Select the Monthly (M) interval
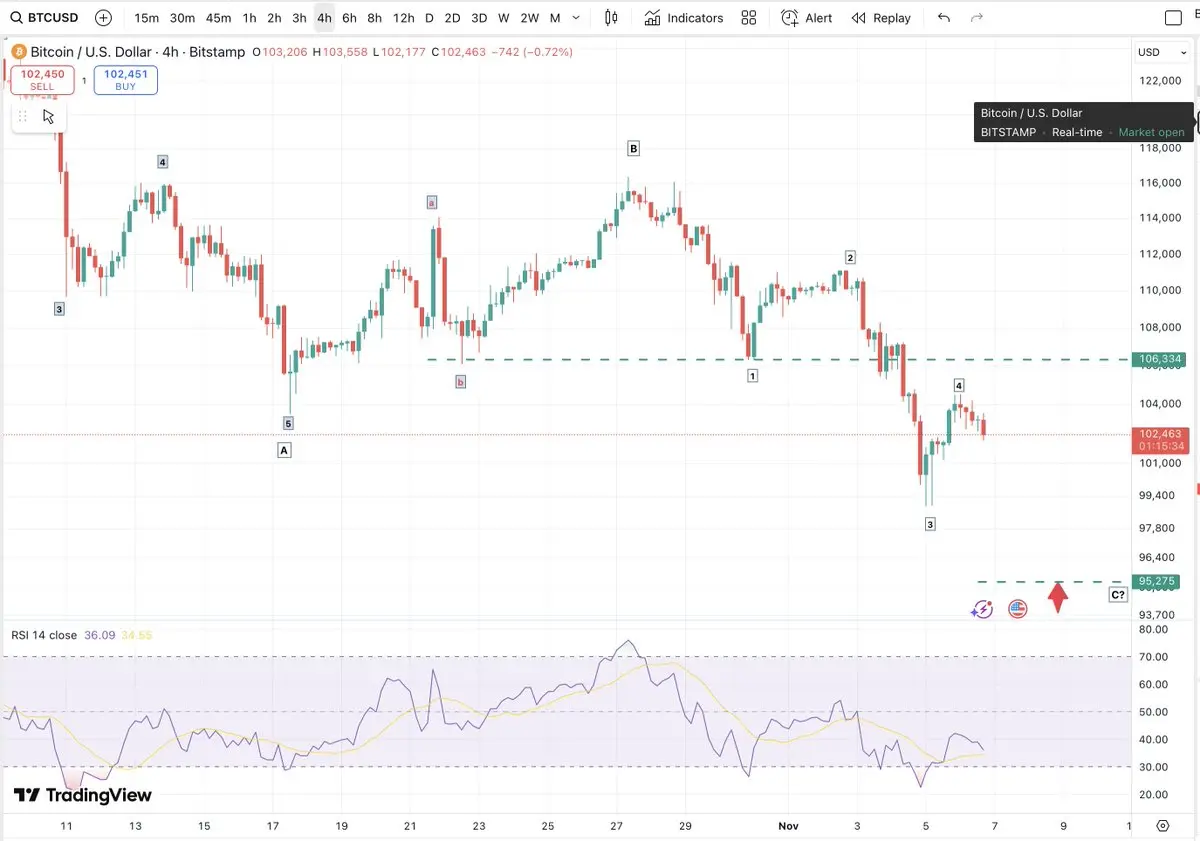Viewport: 1200px width, 841px height. click(x=555, y=18)
